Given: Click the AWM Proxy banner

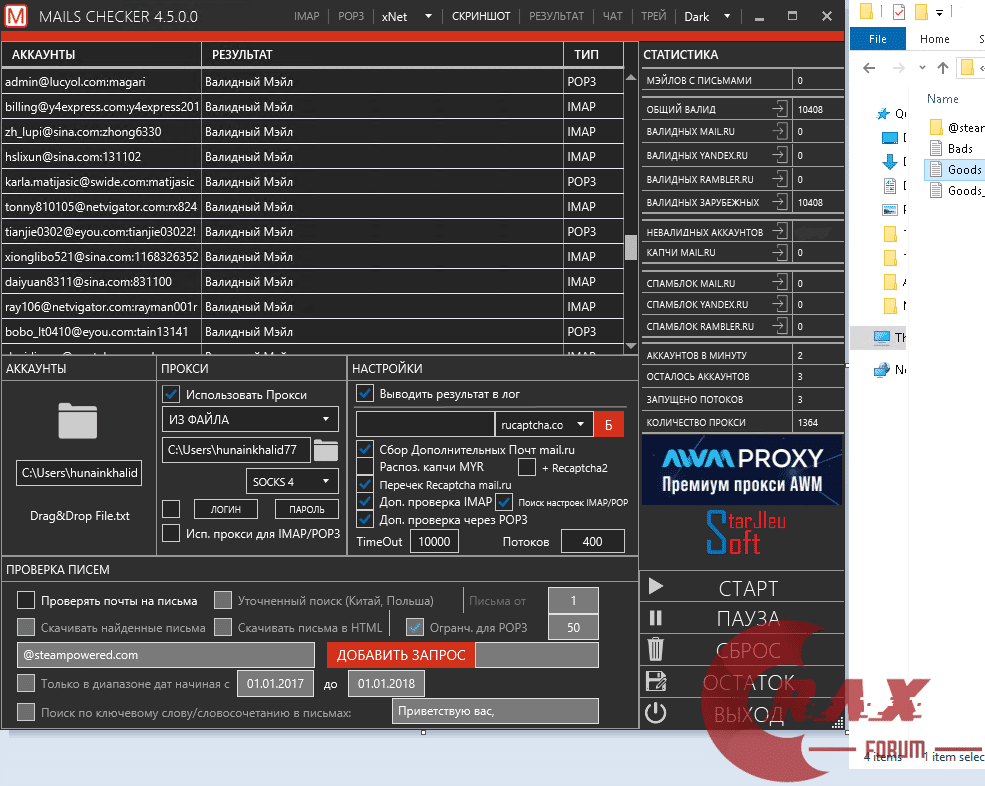Looking at the screenshot, I should [x=742, y=470].
